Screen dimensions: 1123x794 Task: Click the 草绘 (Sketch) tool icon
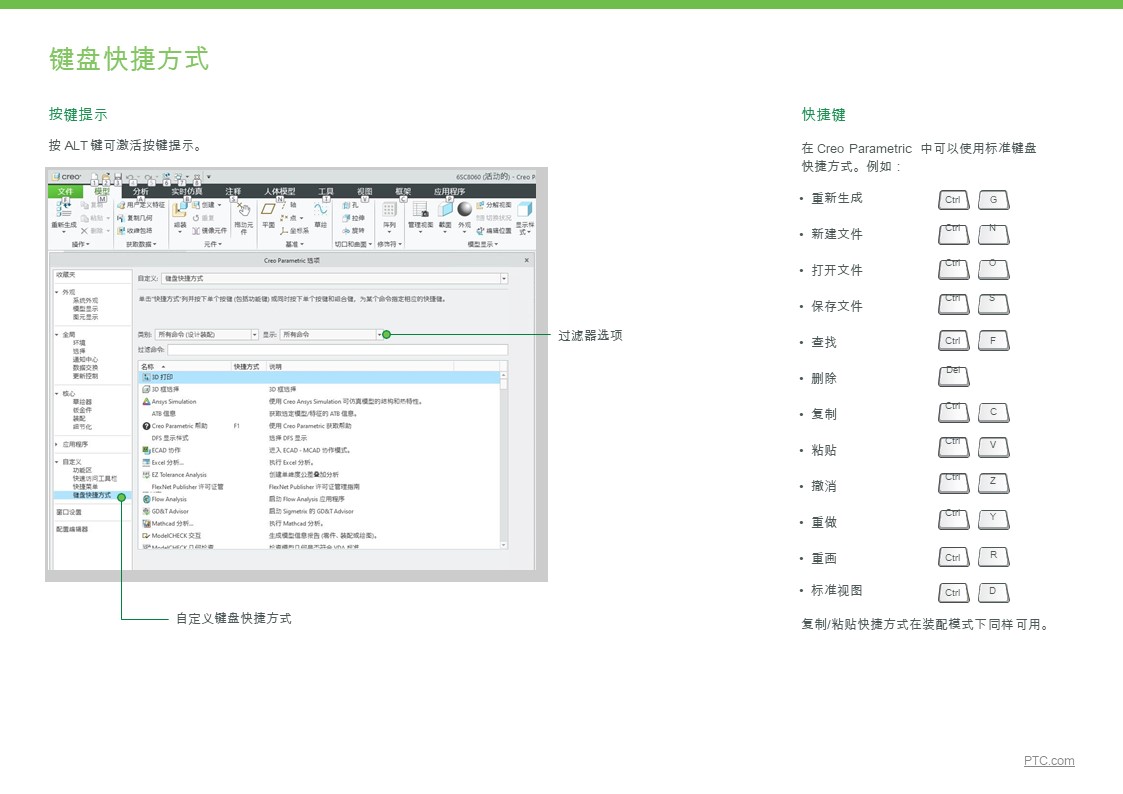coord(320,210)
